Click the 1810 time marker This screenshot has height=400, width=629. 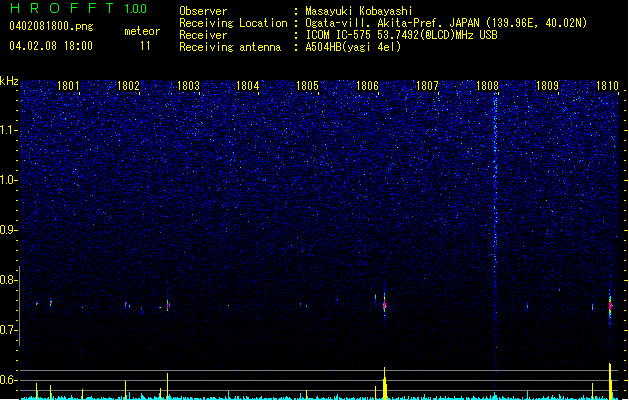click(607, 86)
